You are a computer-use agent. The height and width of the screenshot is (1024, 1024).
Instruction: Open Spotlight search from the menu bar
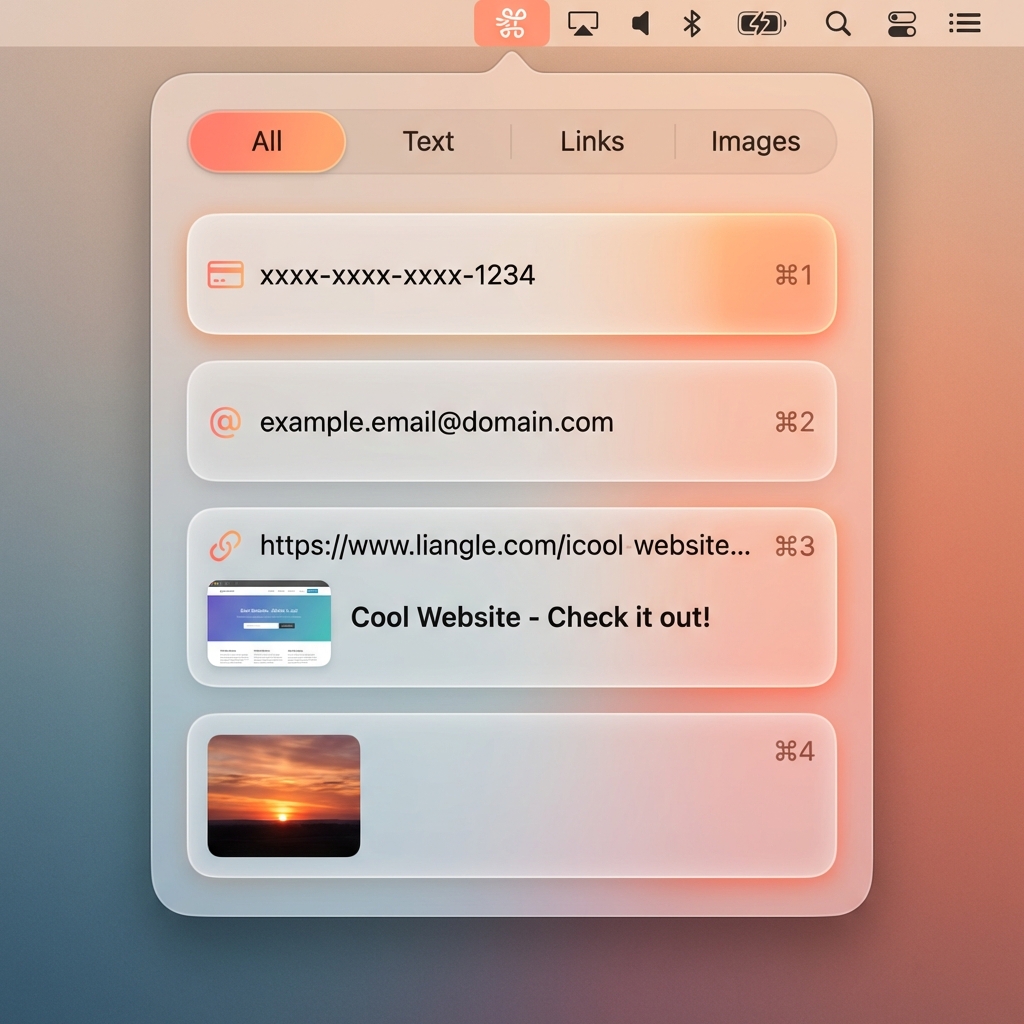(x=838, y=23)
